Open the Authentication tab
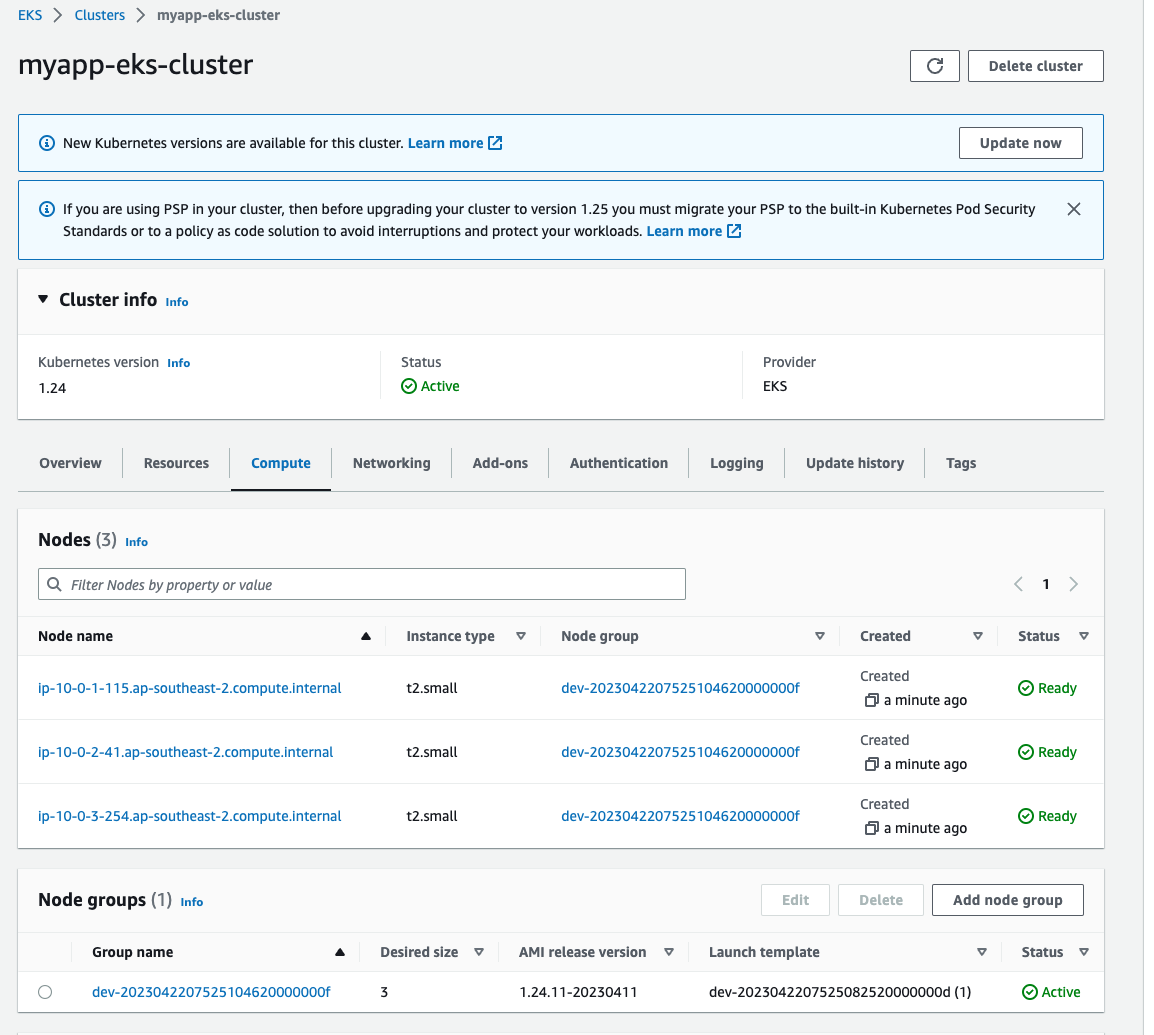This screenshot has height=1035, width=1154. [619, 463]
